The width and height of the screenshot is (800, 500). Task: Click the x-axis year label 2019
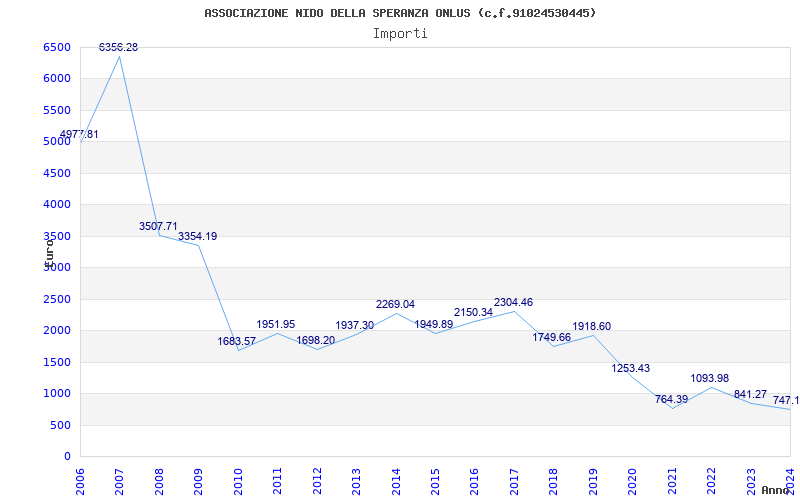click(x=593, y=482)
